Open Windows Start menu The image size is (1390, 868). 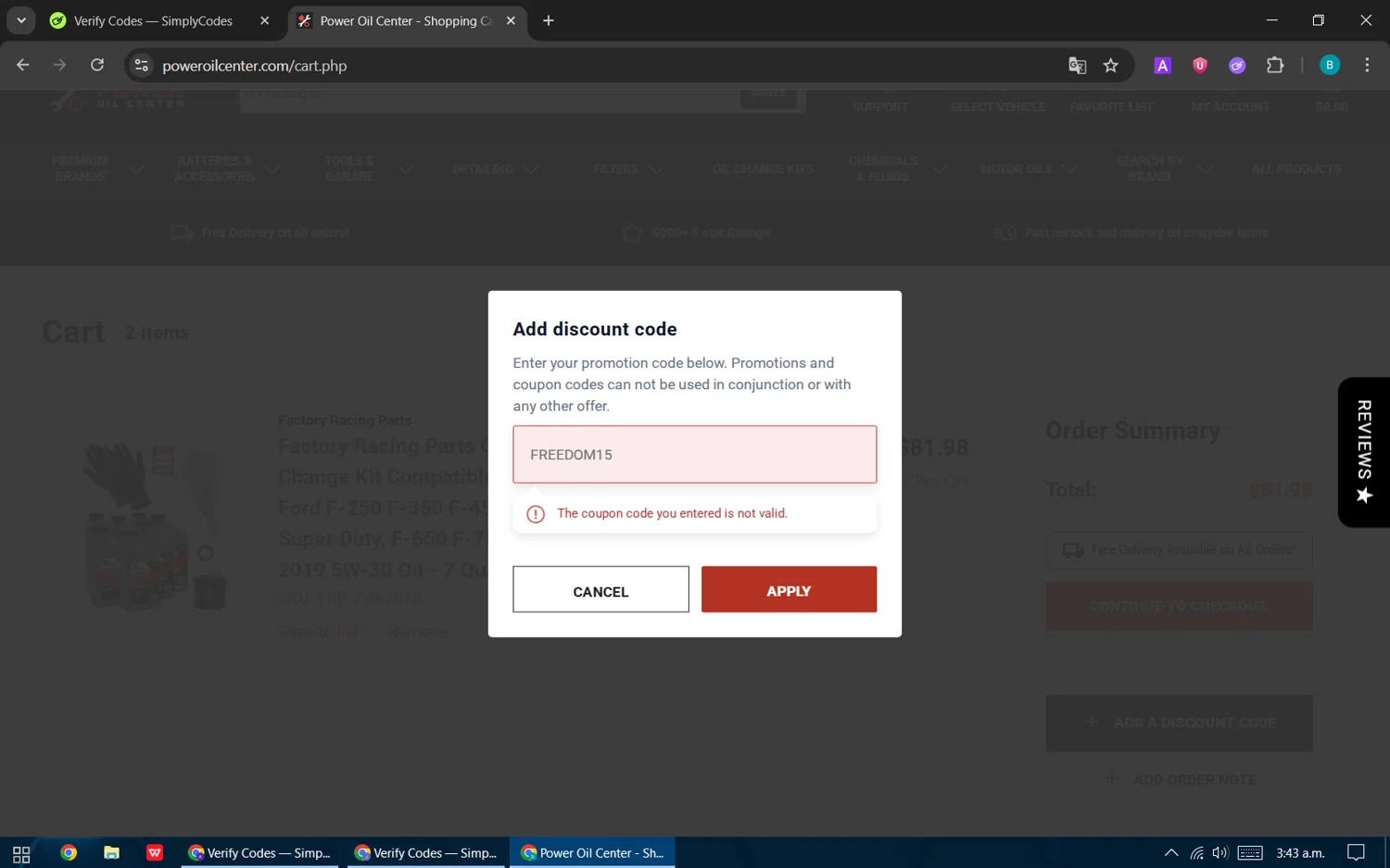tap(21, 853)
